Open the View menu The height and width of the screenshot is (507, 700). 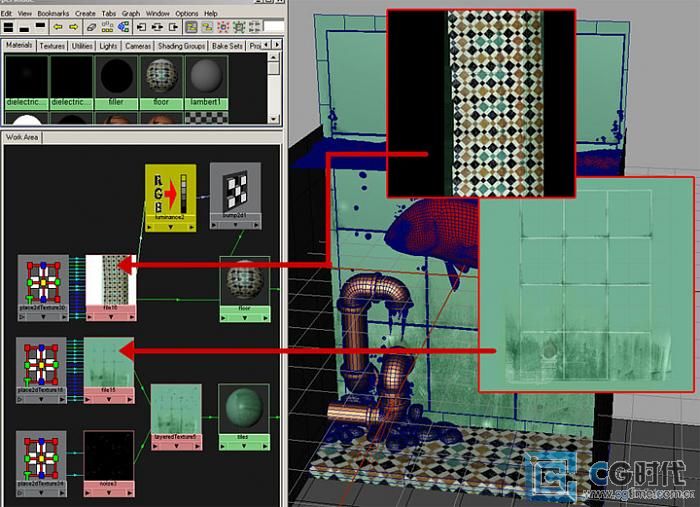tap(25, 13)
